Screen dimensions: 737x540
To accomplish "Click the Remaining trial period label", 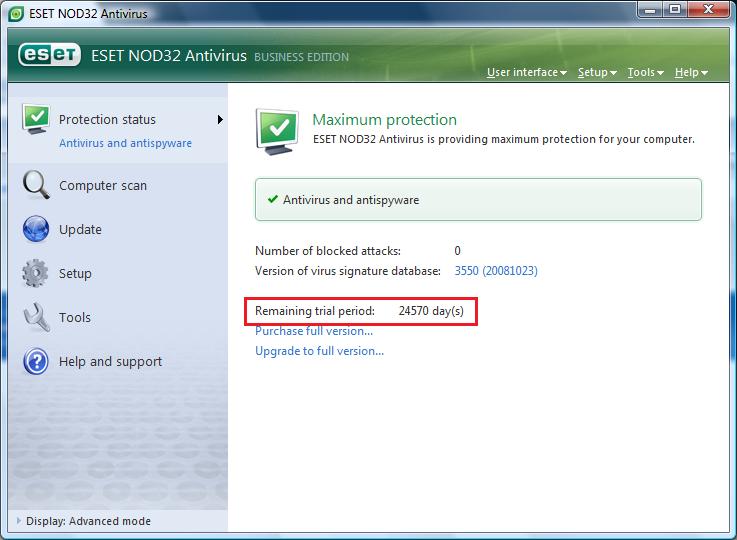I will coord(315,311).
